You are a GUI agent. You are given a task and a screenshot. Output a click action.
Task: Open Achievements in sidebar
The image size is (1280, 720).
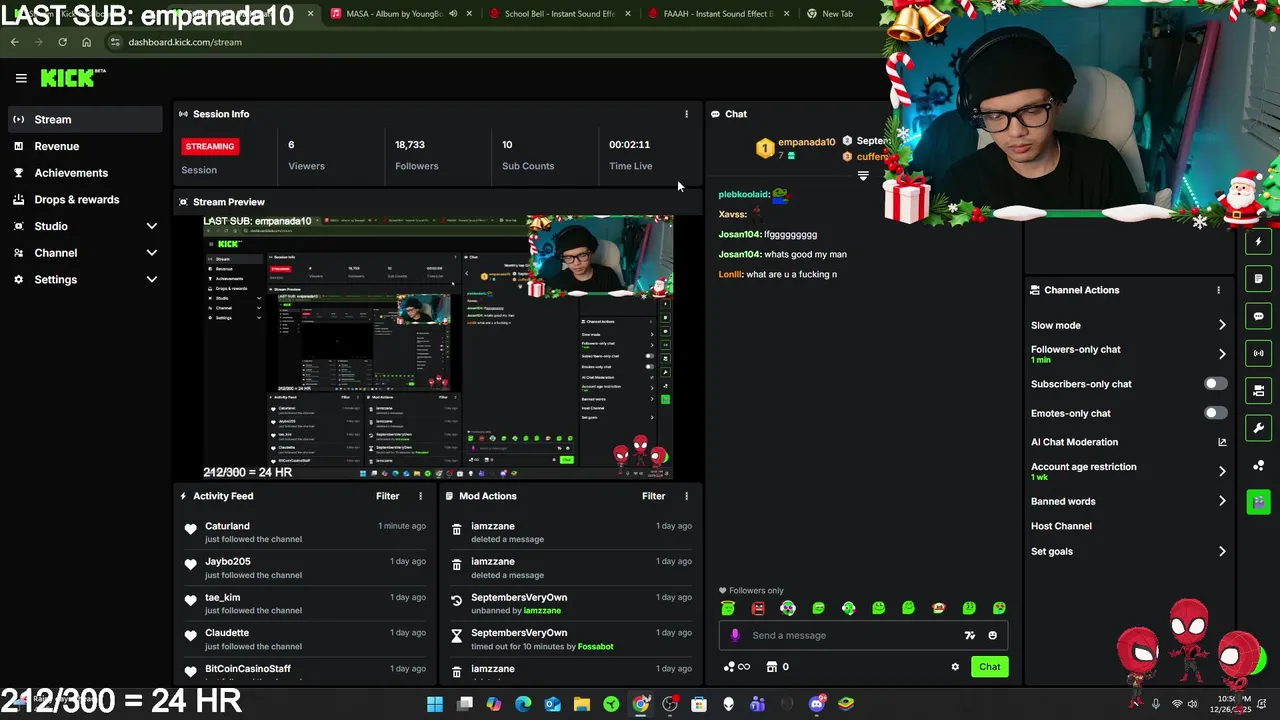point(84,173)
